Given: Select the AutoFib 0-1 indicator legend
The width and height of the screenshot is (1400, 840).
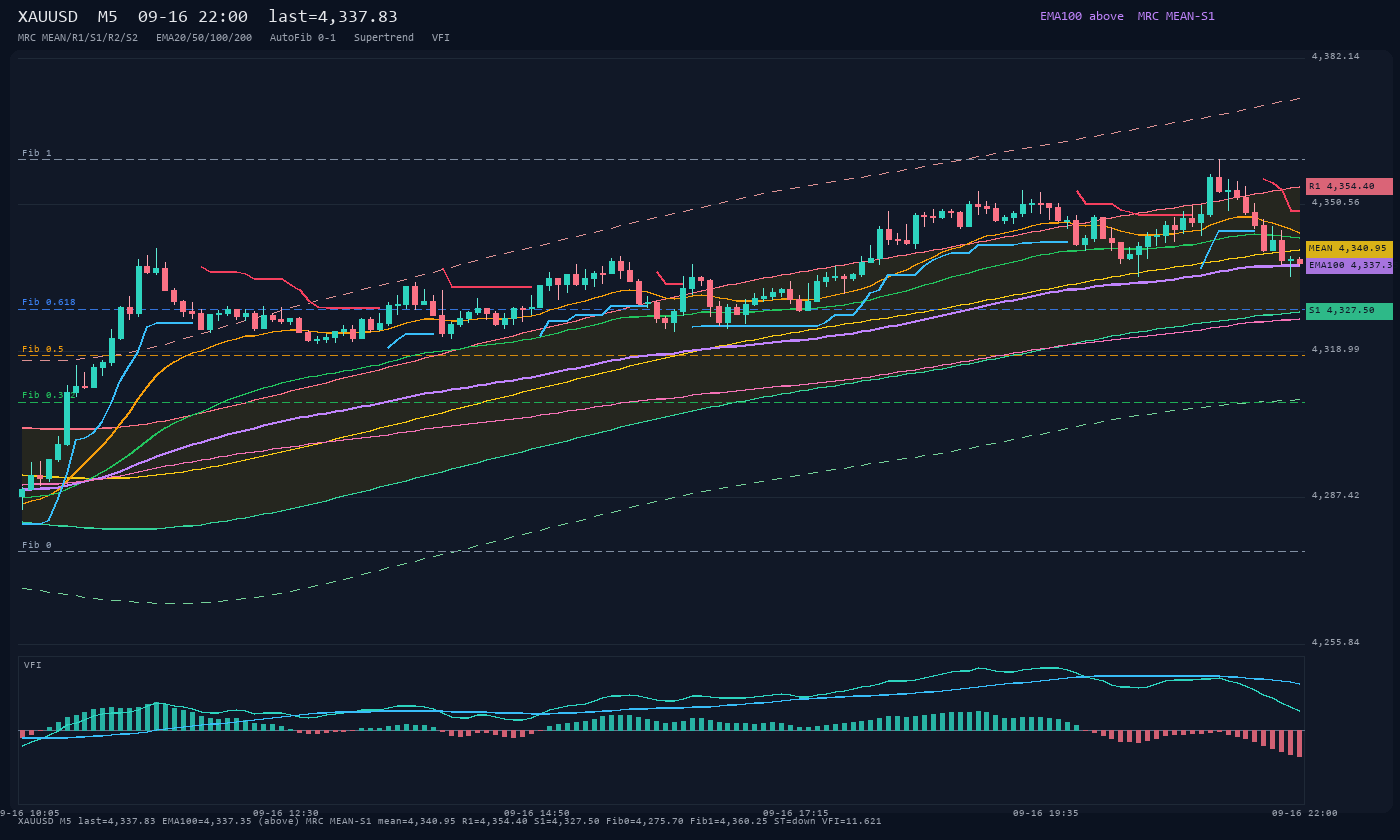Looking at the screenshot, I should click(x=303, y=38).
